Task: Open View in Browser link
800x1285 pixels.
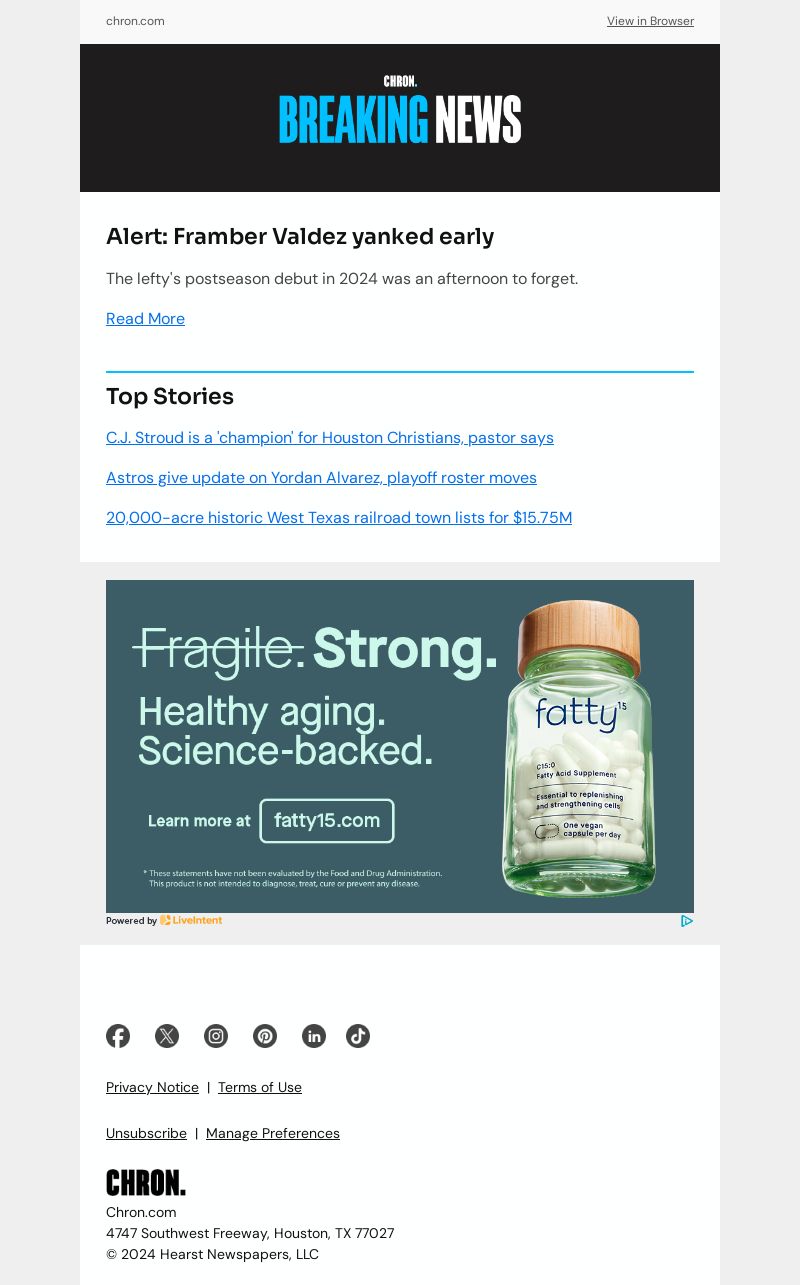Action: point(650,21)
